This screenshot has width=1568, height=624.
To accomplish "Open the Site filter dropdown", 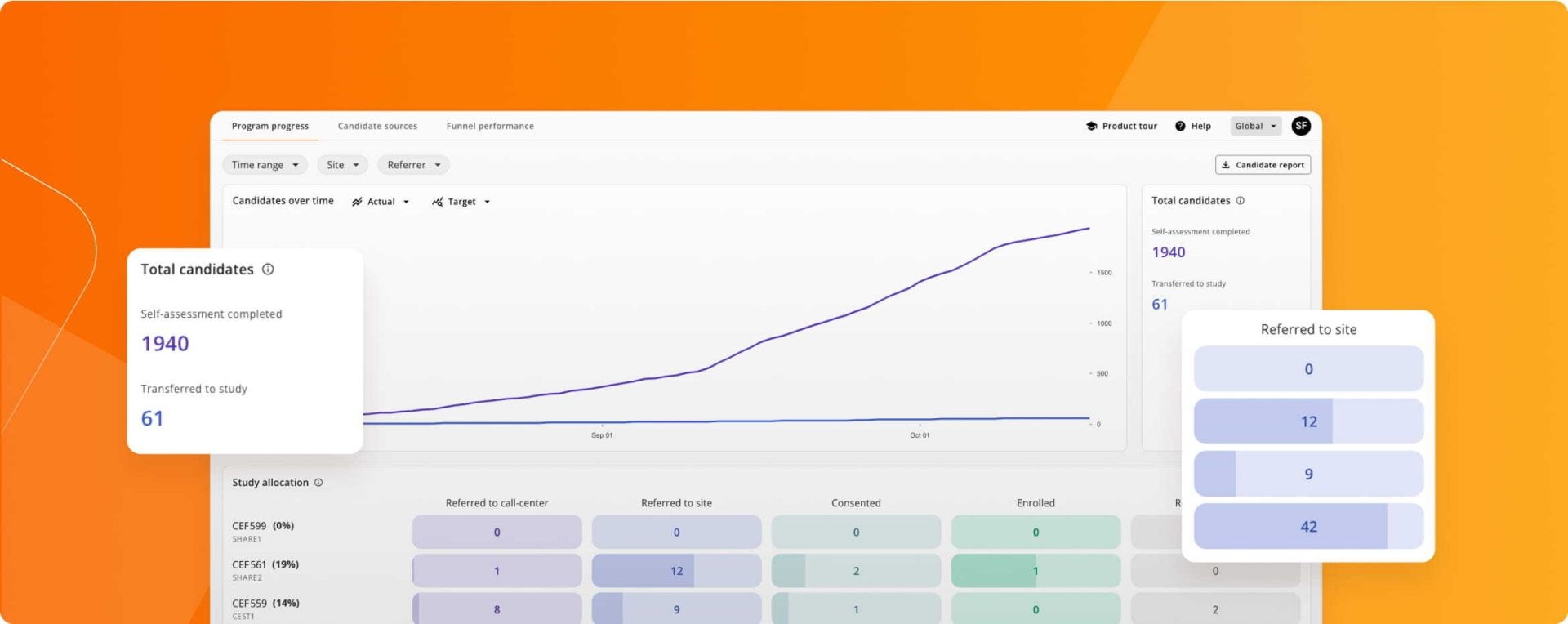I will point(342,165).
